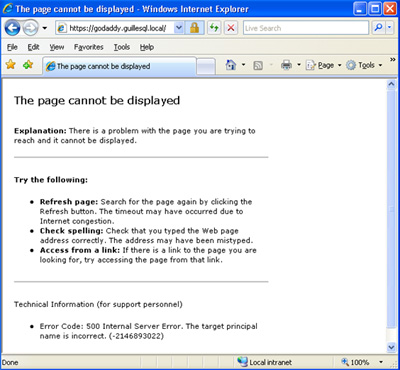Viewport: 400px width, 370px height.
Task: Close the Internet Explorer window
Action: [x=390, y=9]
